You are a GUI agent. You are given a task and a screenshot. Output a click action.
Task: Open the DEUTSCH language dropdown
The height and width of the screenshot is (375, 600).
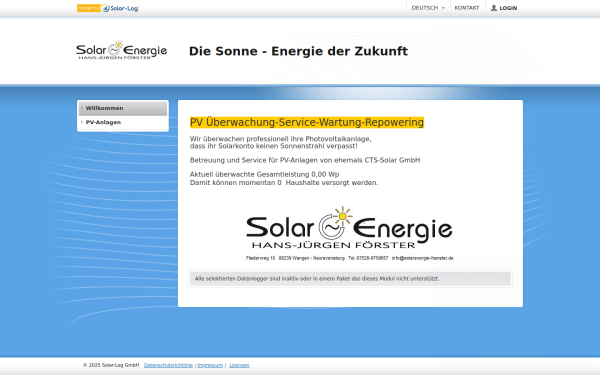[x=428, y=8]
